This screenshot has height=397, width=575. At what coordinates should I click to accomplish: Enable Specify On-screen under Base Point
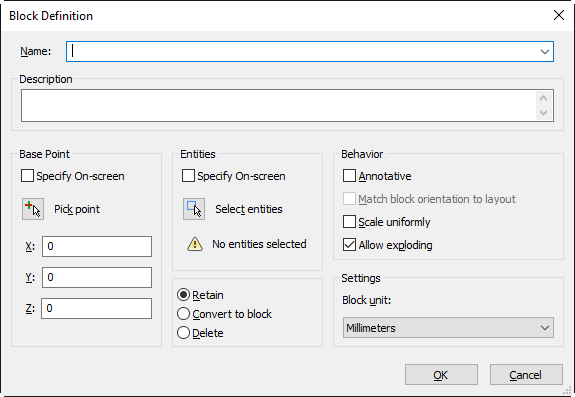tap(28, 176)
